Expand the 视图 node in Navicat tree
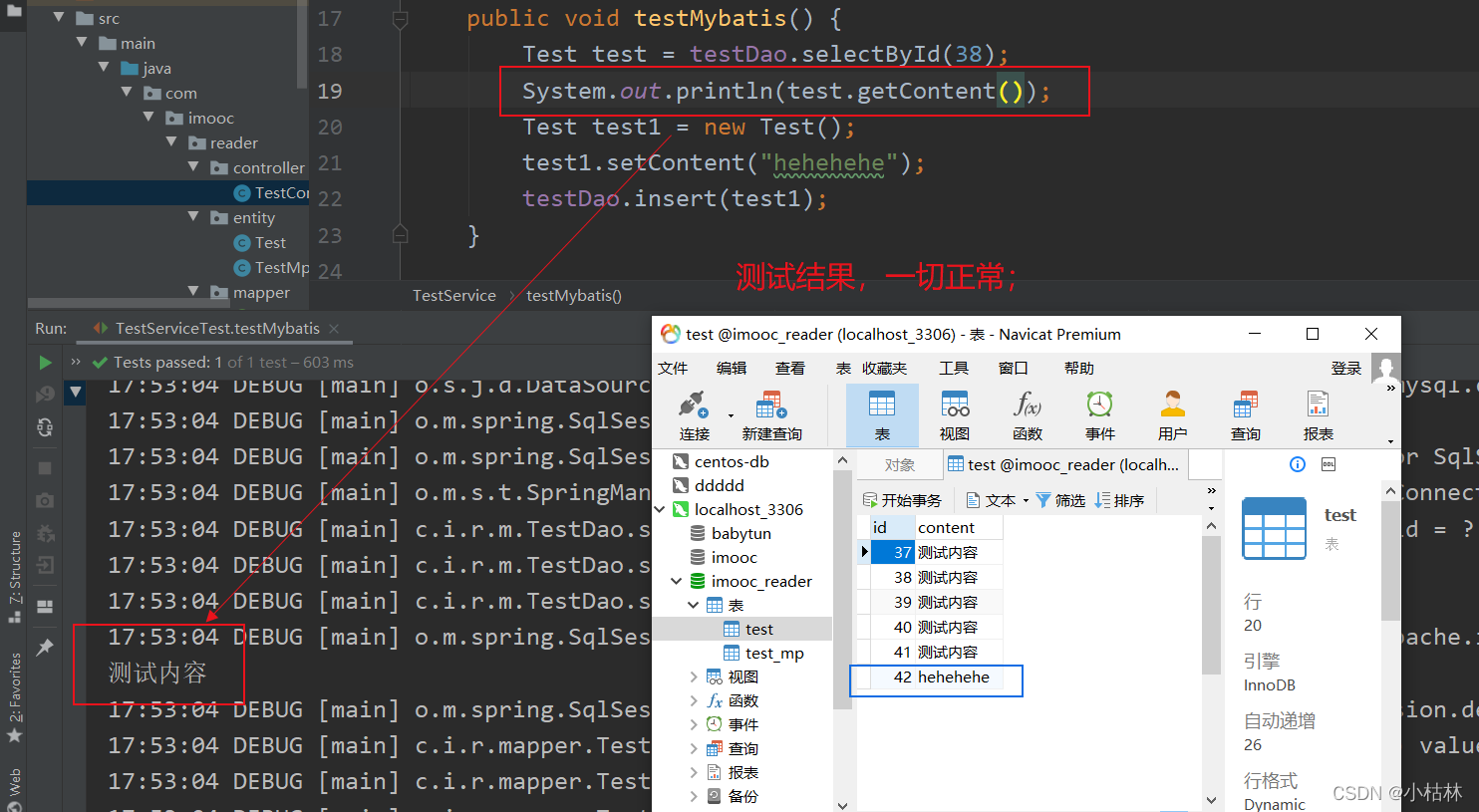The image size is (1479, 812). click(x=694, y=677)
